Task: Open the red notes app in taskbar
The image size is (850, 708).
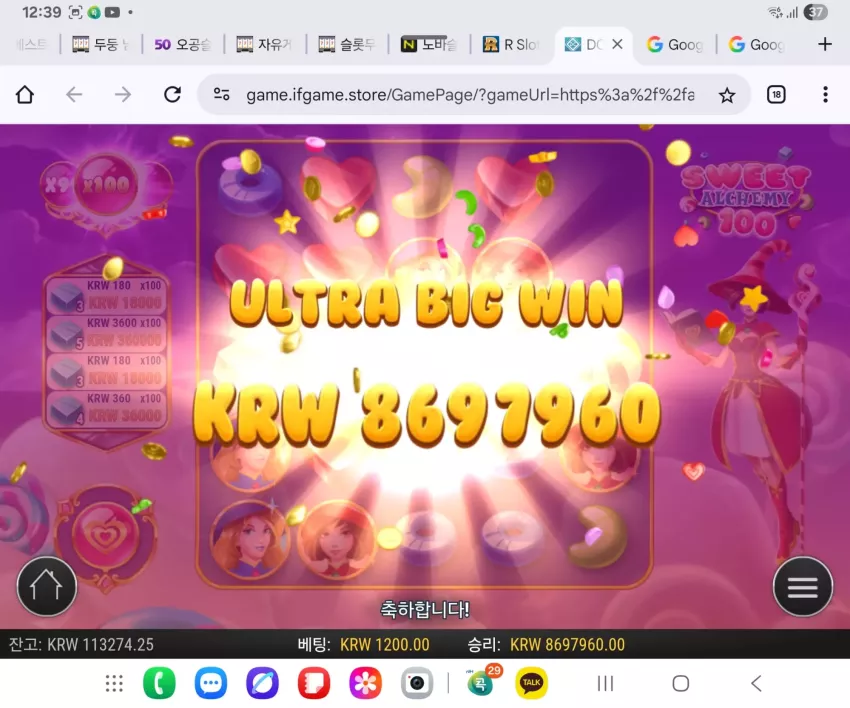Action: [x=314, y=683]
